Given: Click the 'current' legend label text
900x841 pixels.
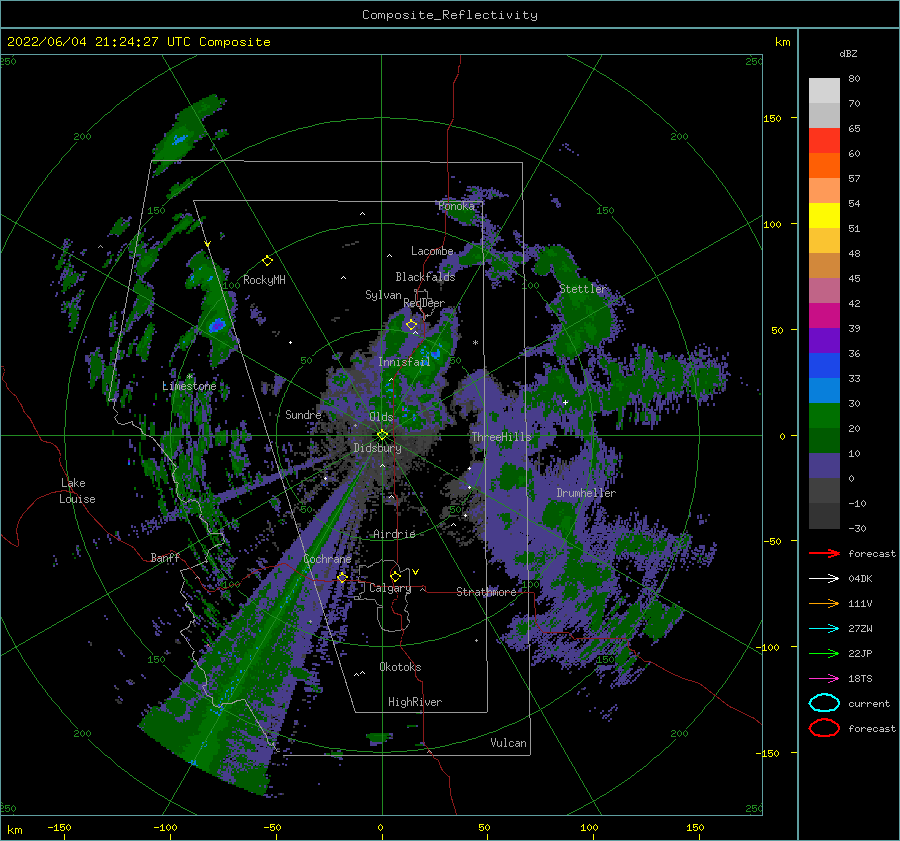Looking at the screenshot, I should (869, 703).
